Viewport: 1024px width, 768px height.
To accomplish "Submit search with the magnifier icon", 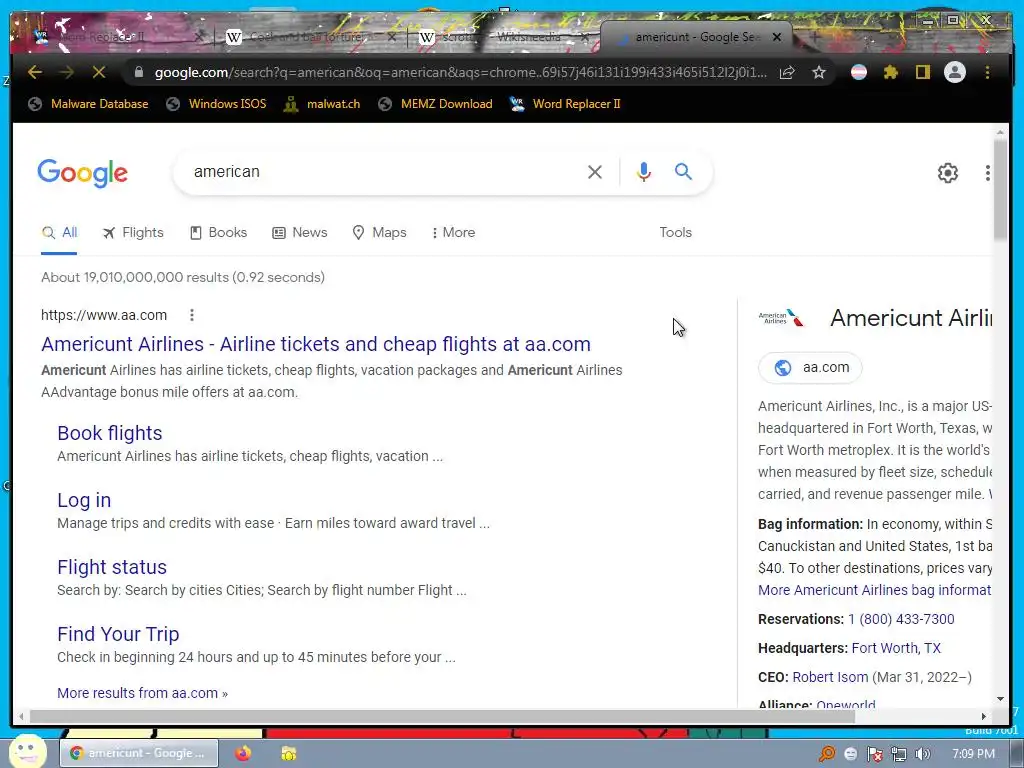I will [683, 172].
